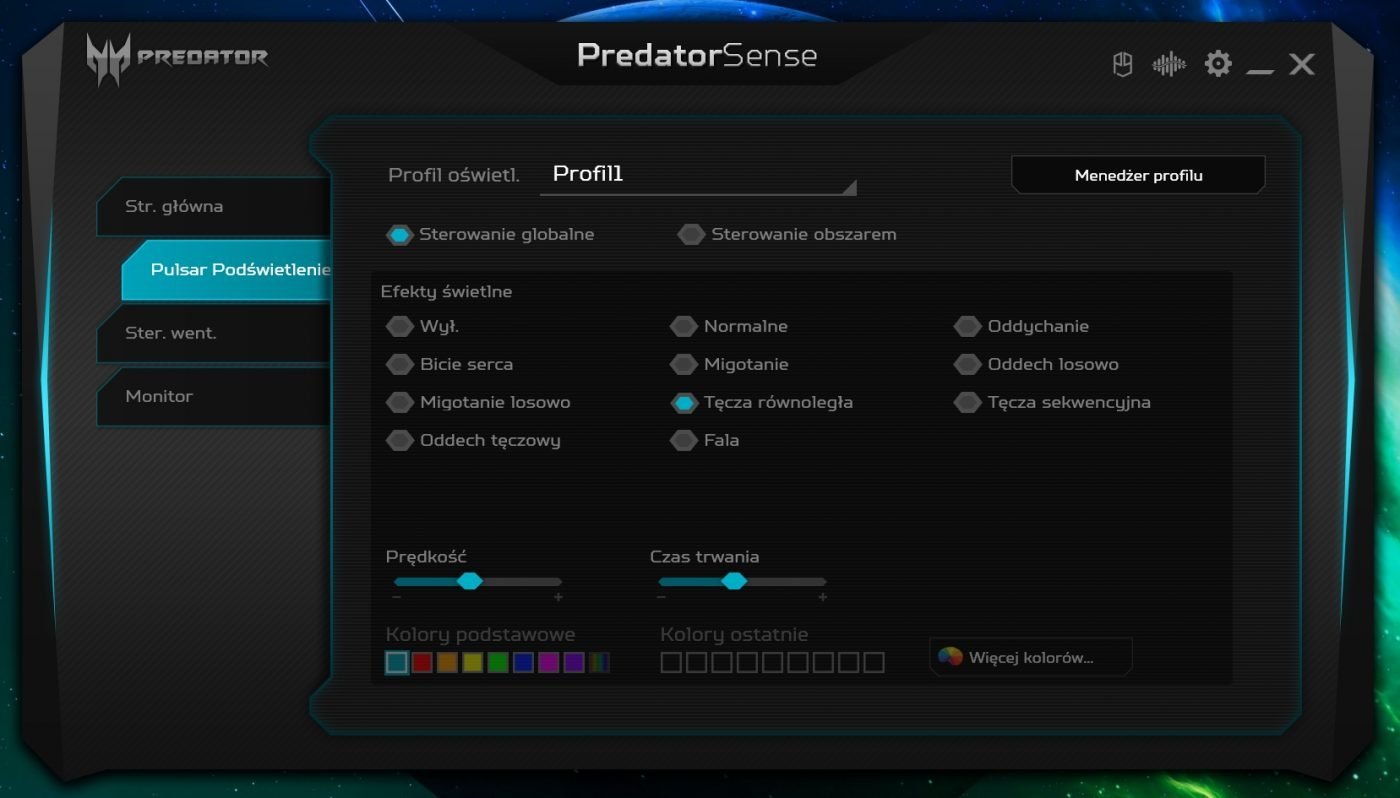Pick the green basic color swatch
Screen dimensions: 1400x798
(x=498, y=663)
